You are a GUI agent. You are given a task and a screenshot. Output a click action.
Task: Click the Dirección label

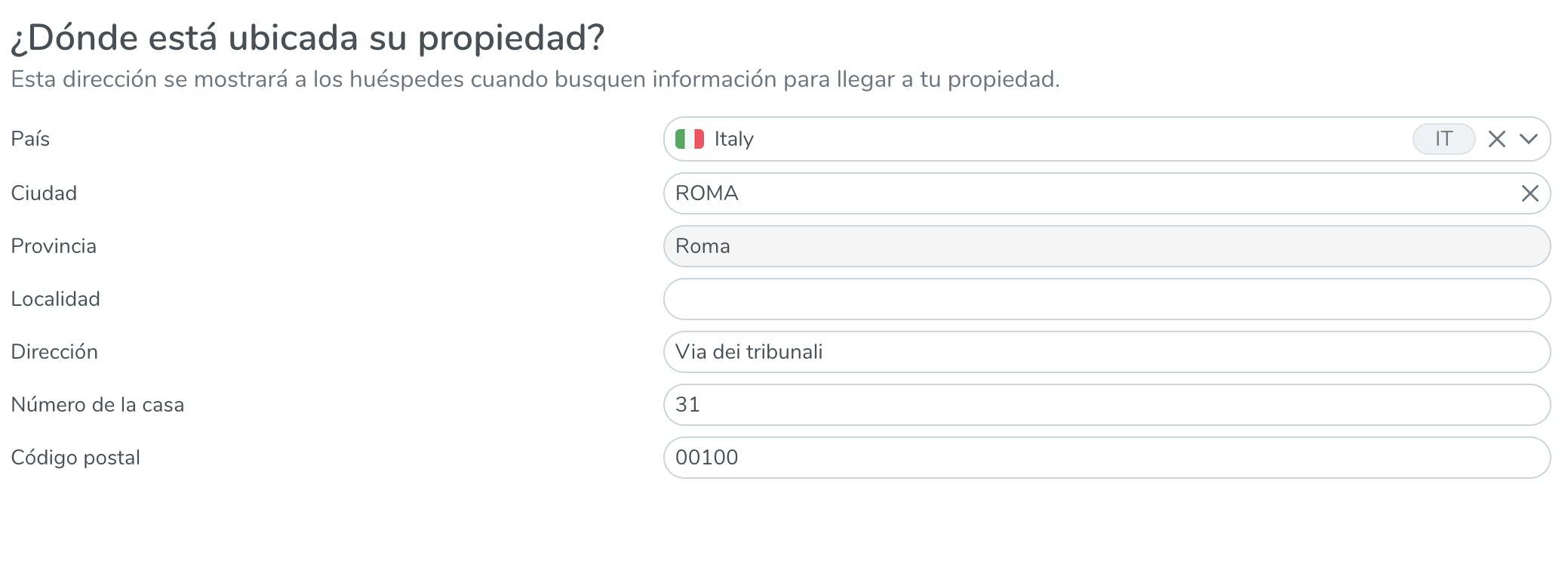point(54,352)
